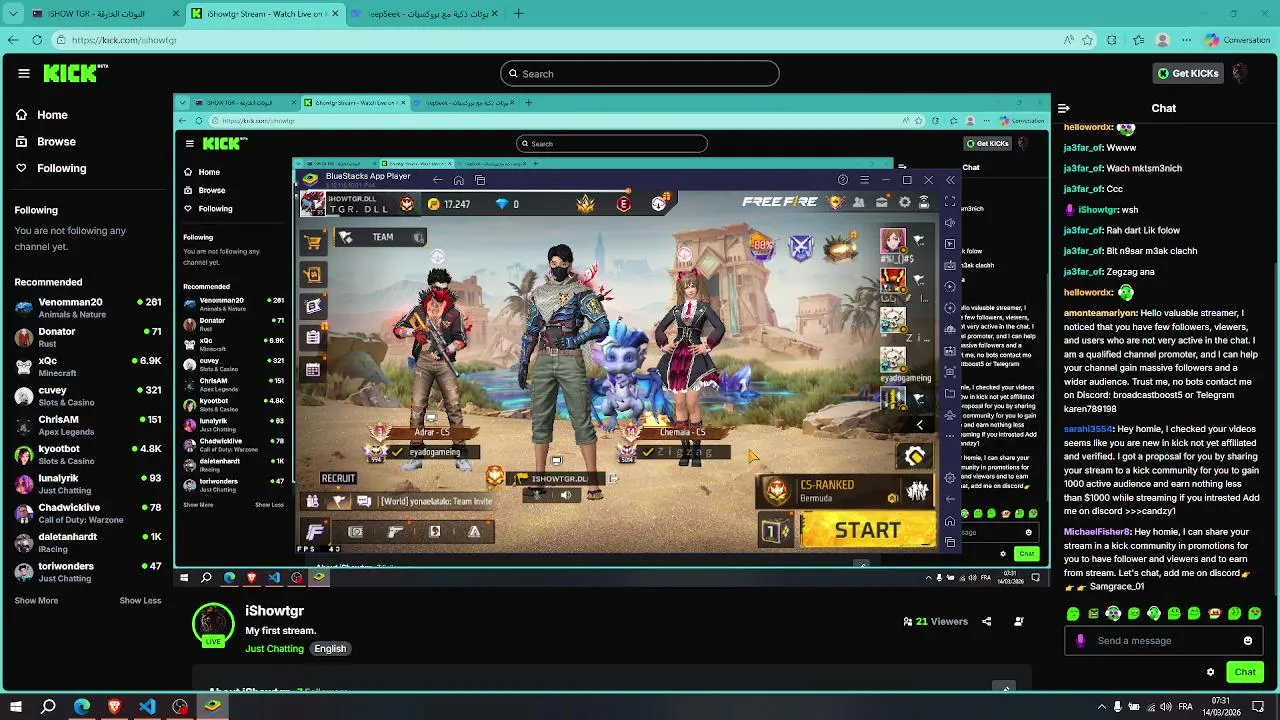Expand the hidden system tray icons
This screenshot has width=1280, height=720.
1103,707
